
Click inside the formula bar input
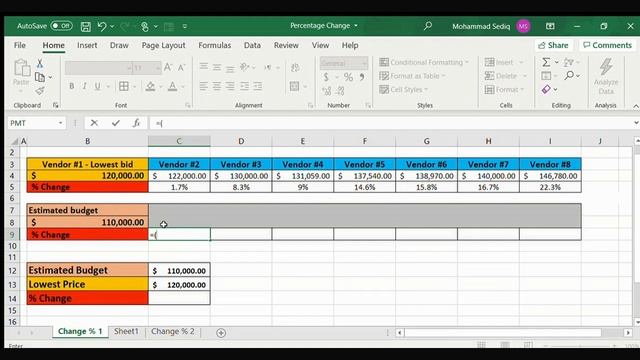[392, 123]
